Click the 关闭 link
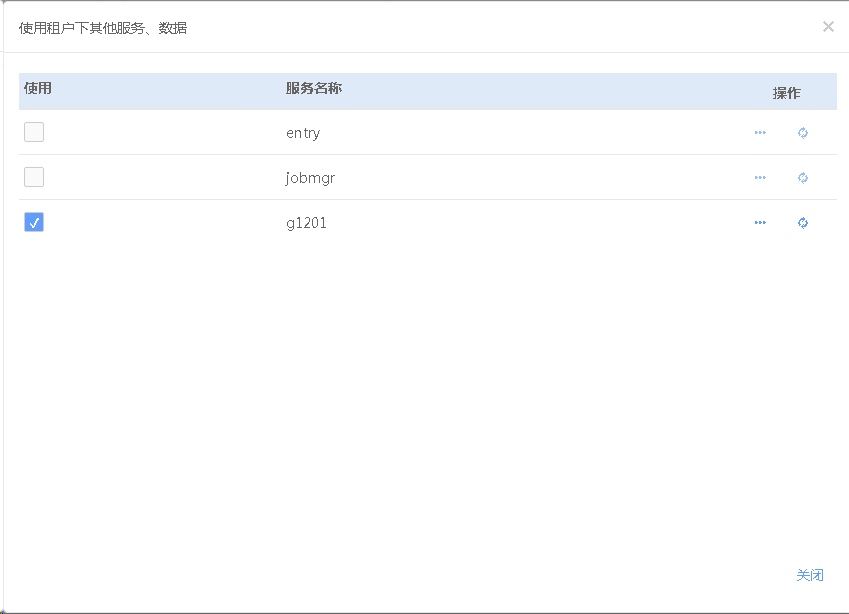 pyautogui.click(x=810, y=575)
